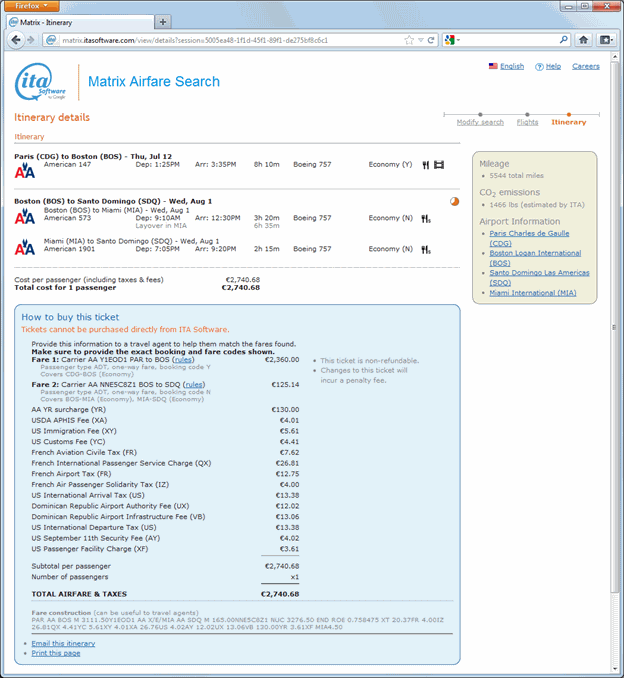Click the snack icon for American 1901
This screenshot has width=624, height=678.
pyautogui.click(x=426, y=249)
